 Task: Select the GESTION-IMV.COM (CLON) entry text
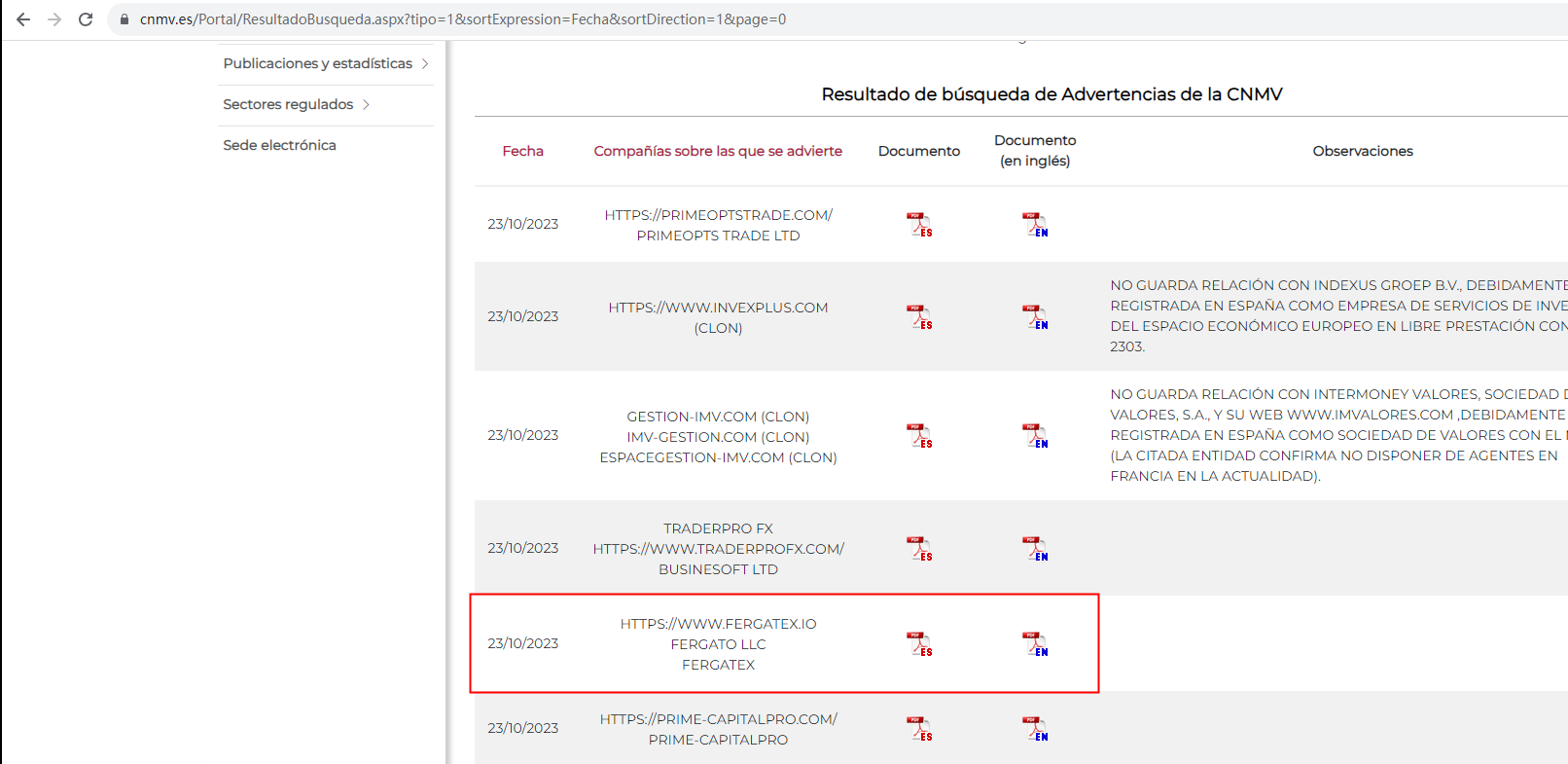718,417
